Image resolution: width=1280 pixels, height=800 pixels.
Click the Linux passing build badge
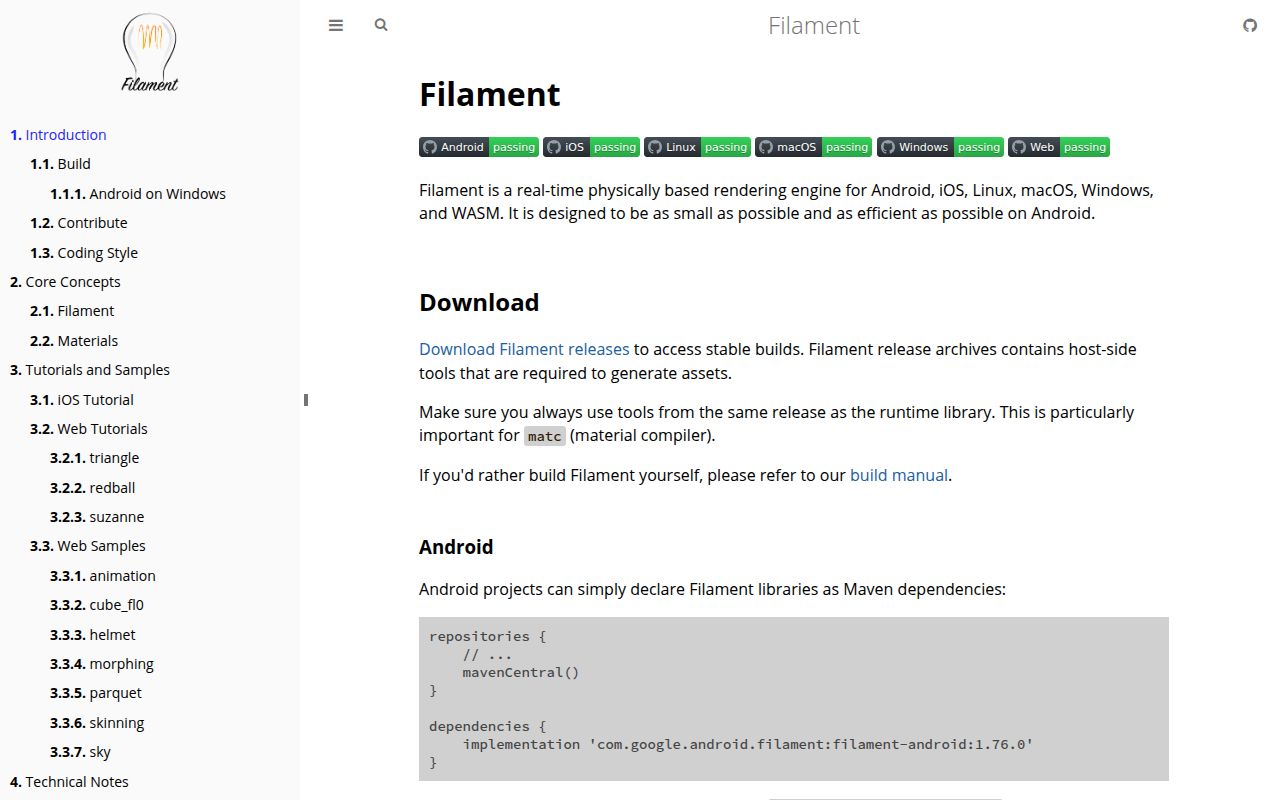[x=697, y=147]
